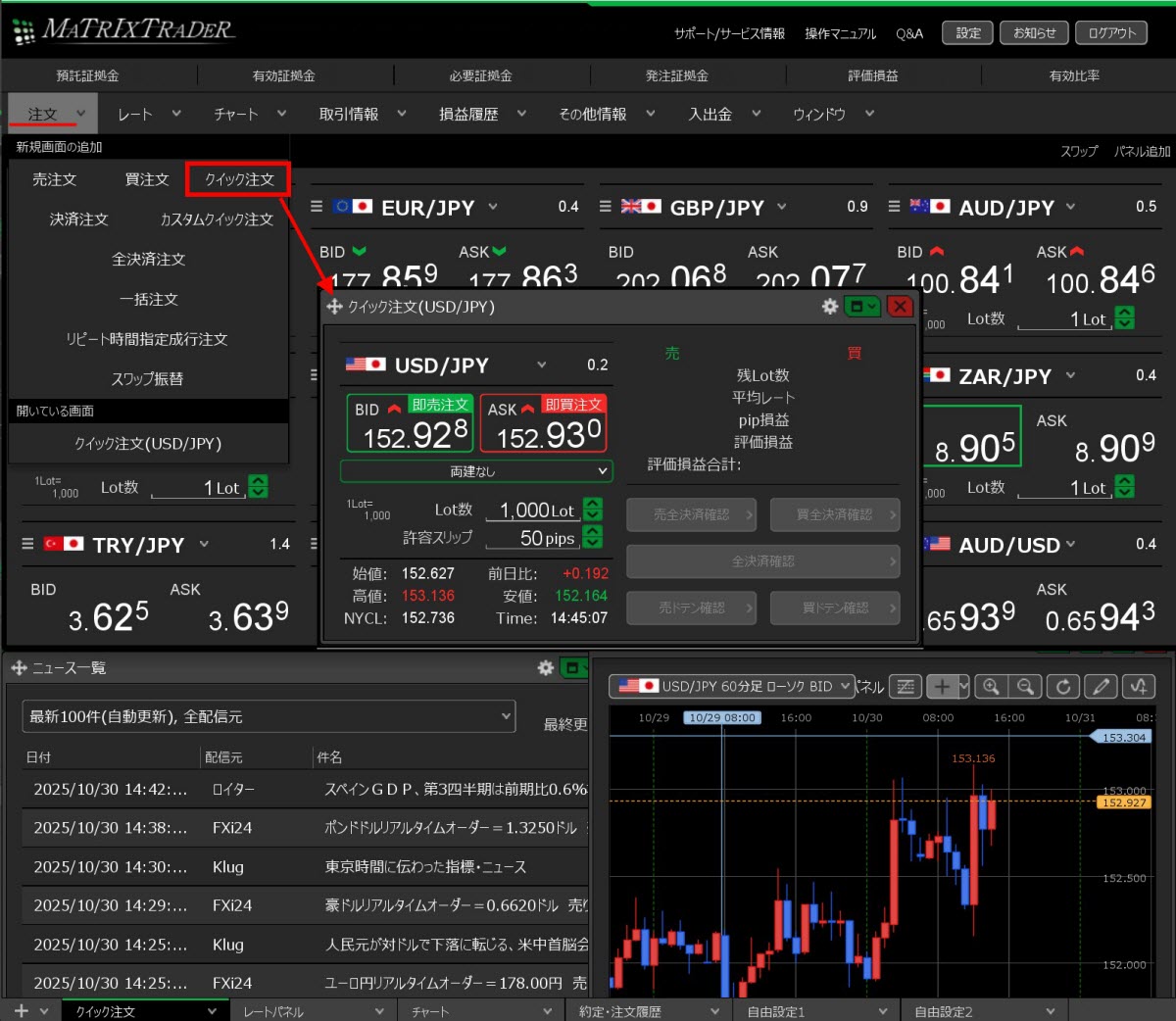Viewport: 1176px width, 1021px height.
Task: Click the AUD/JPY Lot stepper arrows
Action: [x=1125, y=318]
